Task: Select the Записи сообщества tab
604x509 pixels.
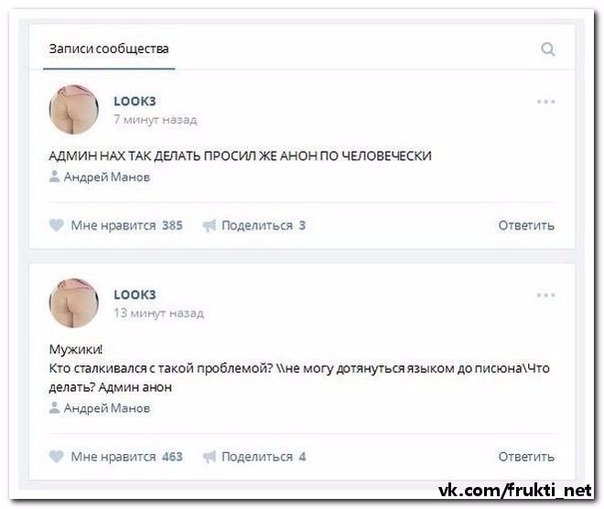Action: click(x=109, y=49)
